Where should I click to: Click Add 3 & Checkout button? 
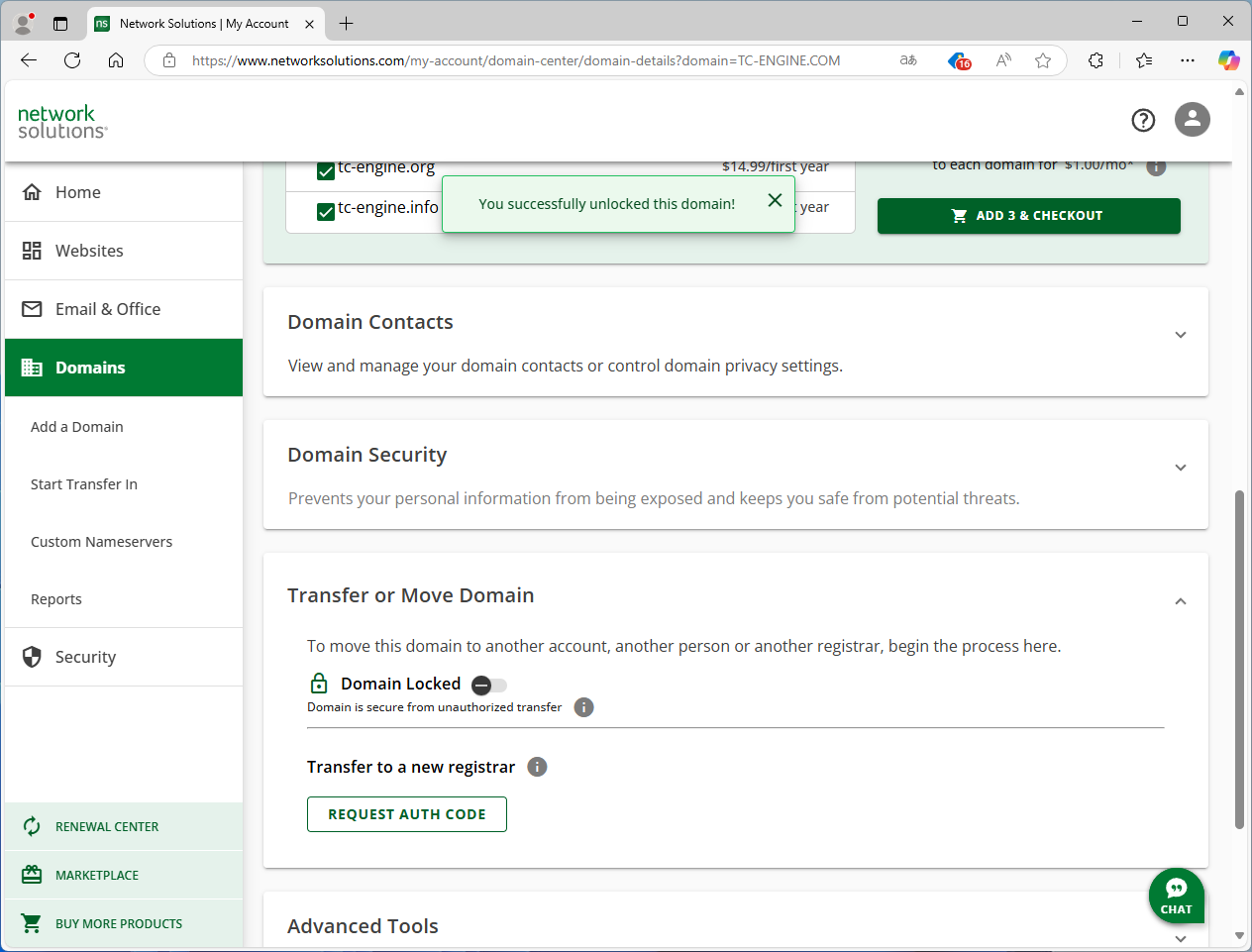click(1028, 216)
